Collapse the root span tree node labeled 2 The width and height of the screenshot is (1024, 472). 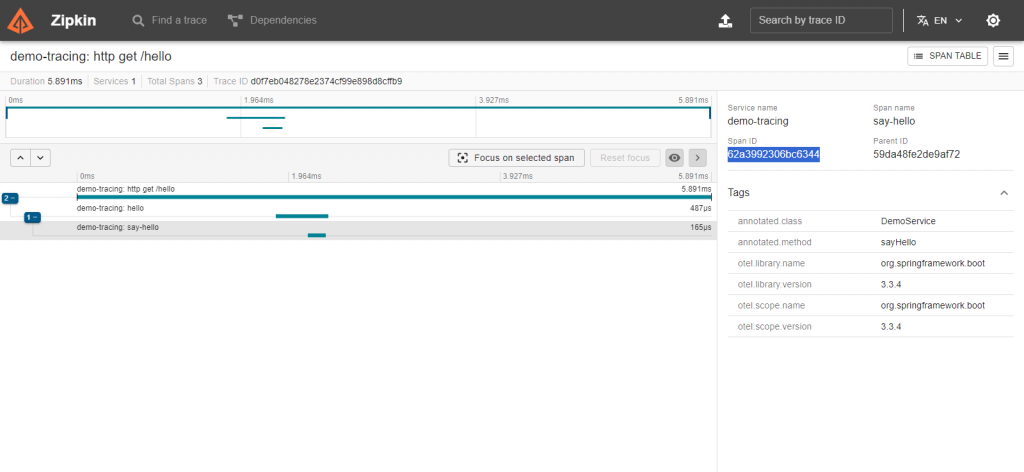[9, 198]
